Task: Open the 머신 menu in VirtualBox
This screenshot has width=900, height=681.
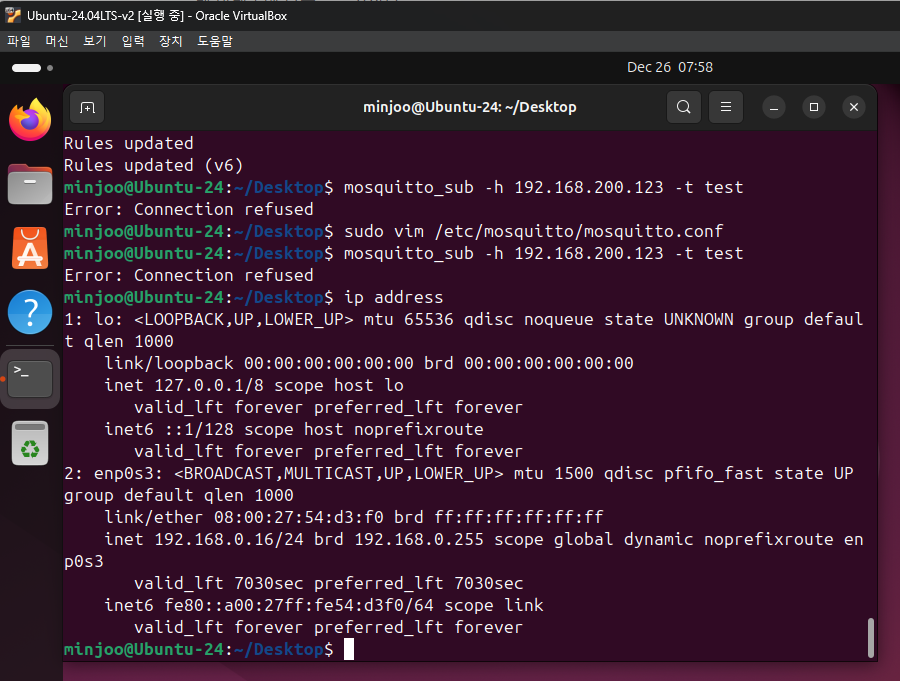Action: [x=57, y=41]
